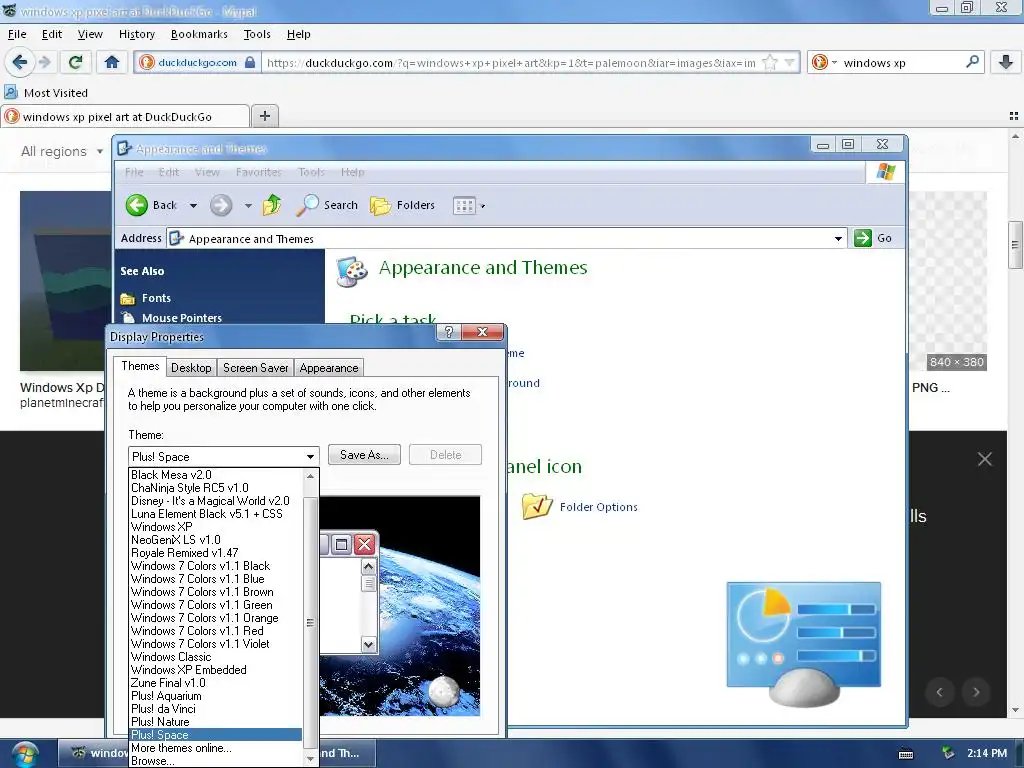Bookmark this page with the star icon
The width and height of the screenshot is (1024, 768).
771,63
